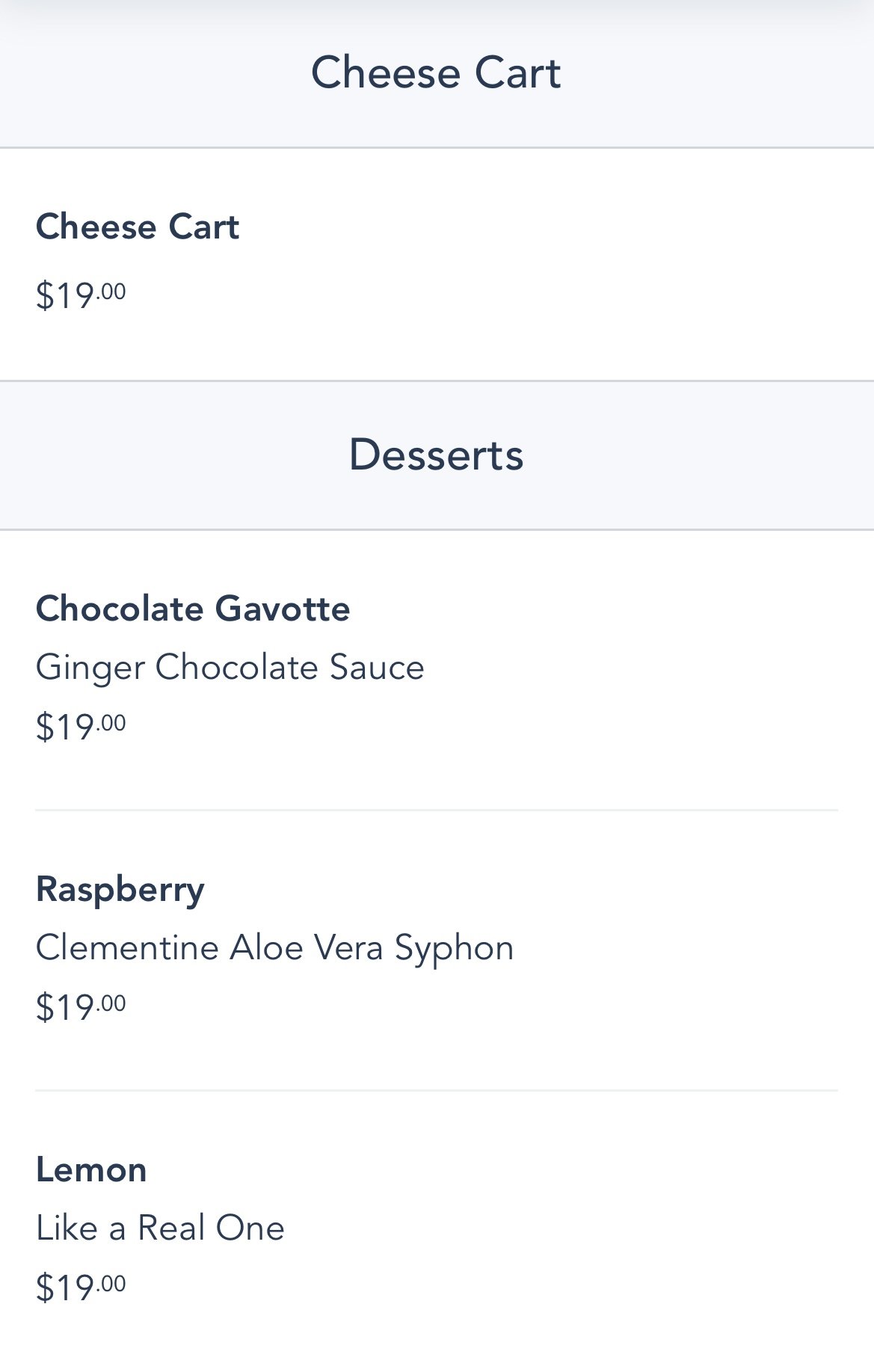The width and height of the screenshot is (874, 1372).
Task: Tap the shadow strip above Cheese Cart header
Action: pyautogui.click(x=436, y=10)
